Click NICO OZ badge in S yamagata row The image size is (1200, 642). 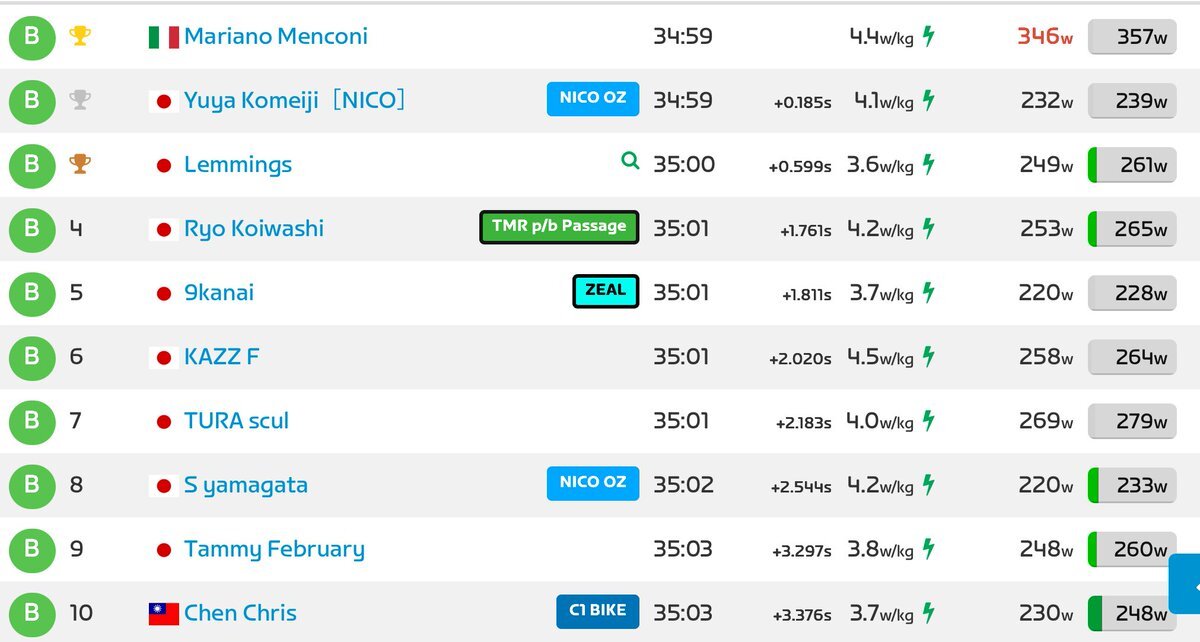tap(593, 483)
